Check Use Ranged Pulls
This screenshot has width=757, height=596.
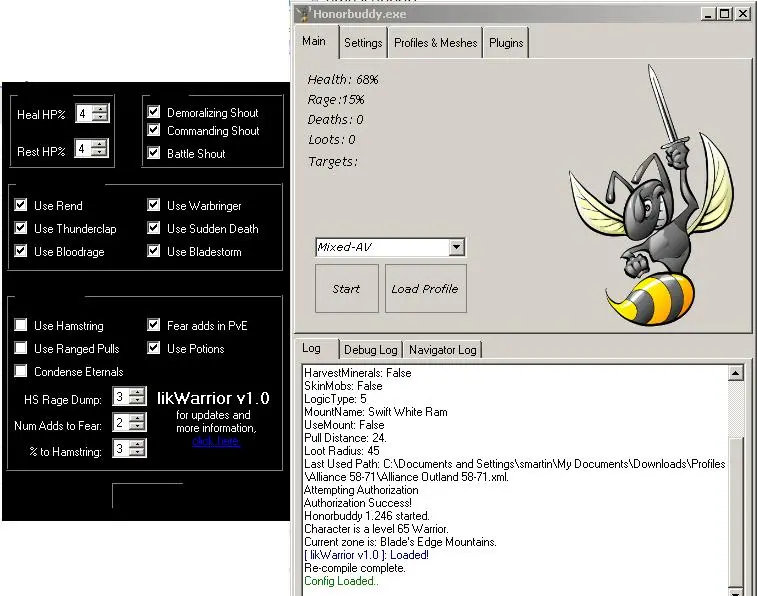click(21, 348)
